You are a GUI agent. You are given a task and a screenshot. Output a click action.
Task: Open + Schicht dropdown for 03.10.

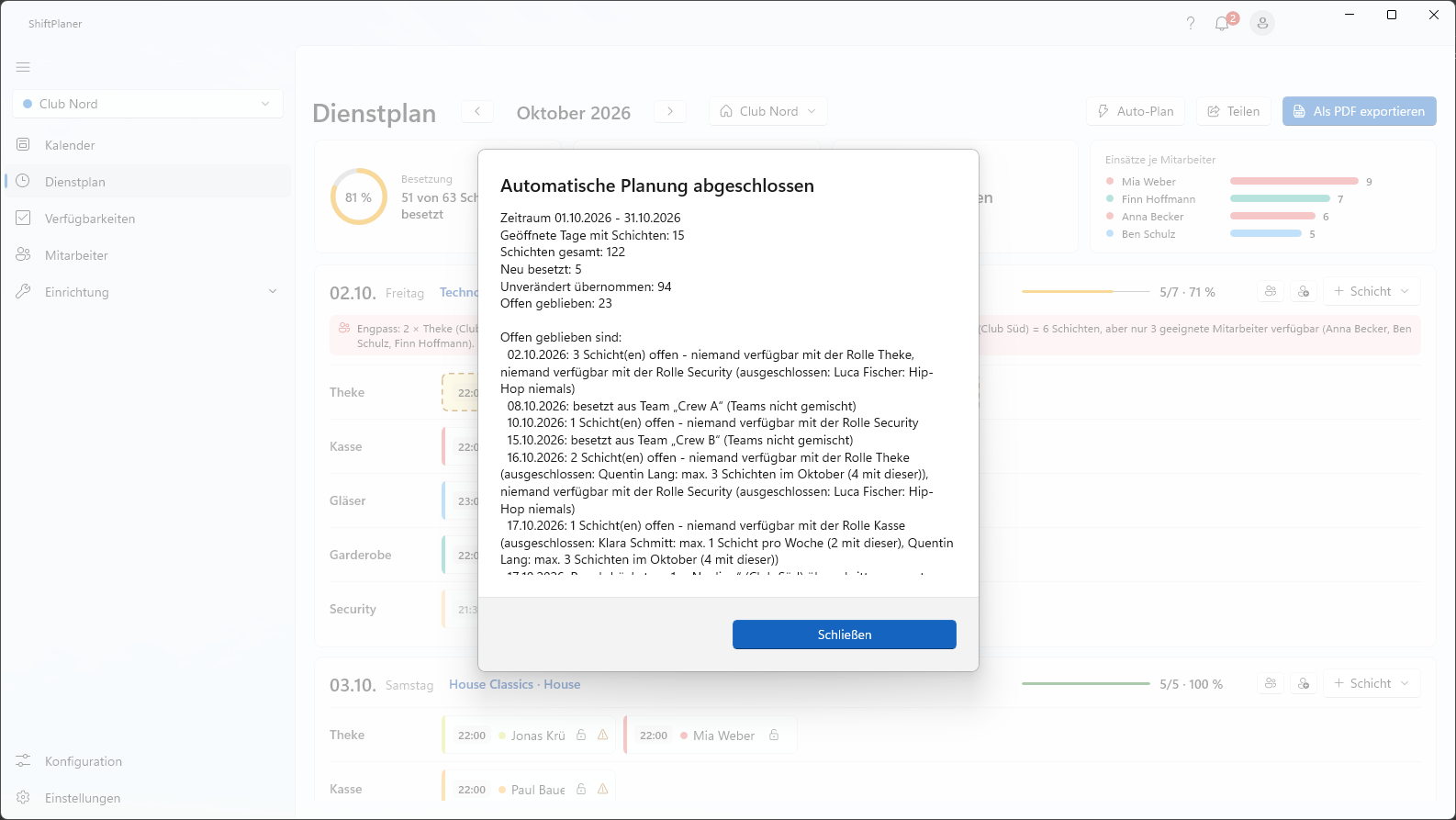coord(1372,683)
